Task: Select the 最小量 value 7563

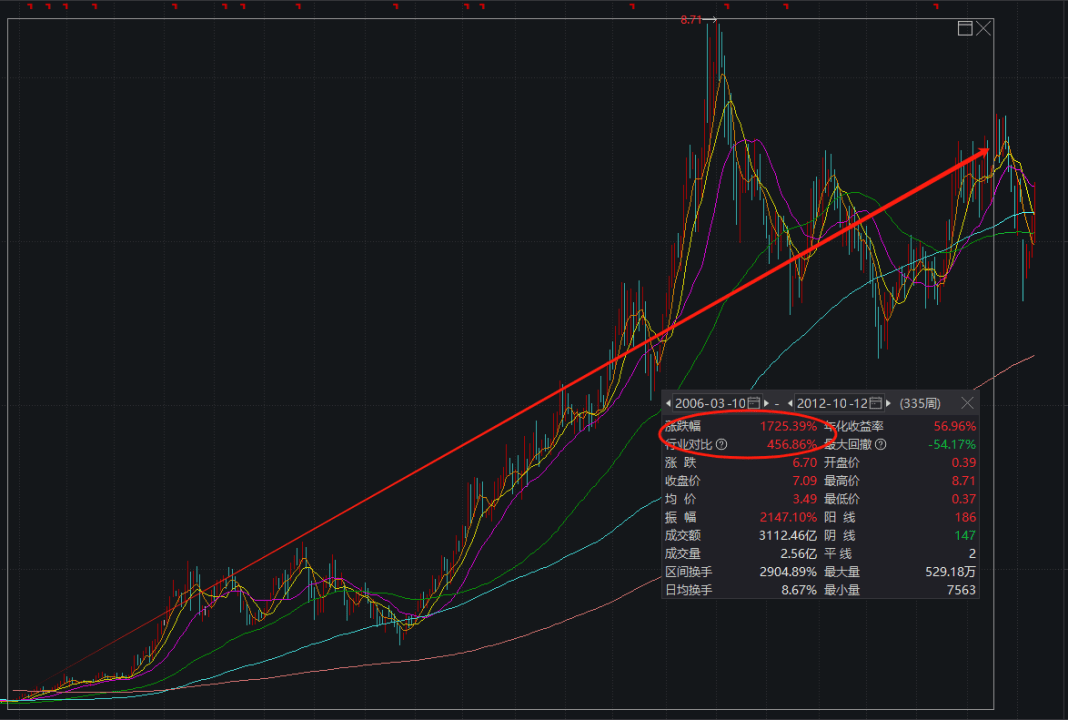Action: coord(962,590)
